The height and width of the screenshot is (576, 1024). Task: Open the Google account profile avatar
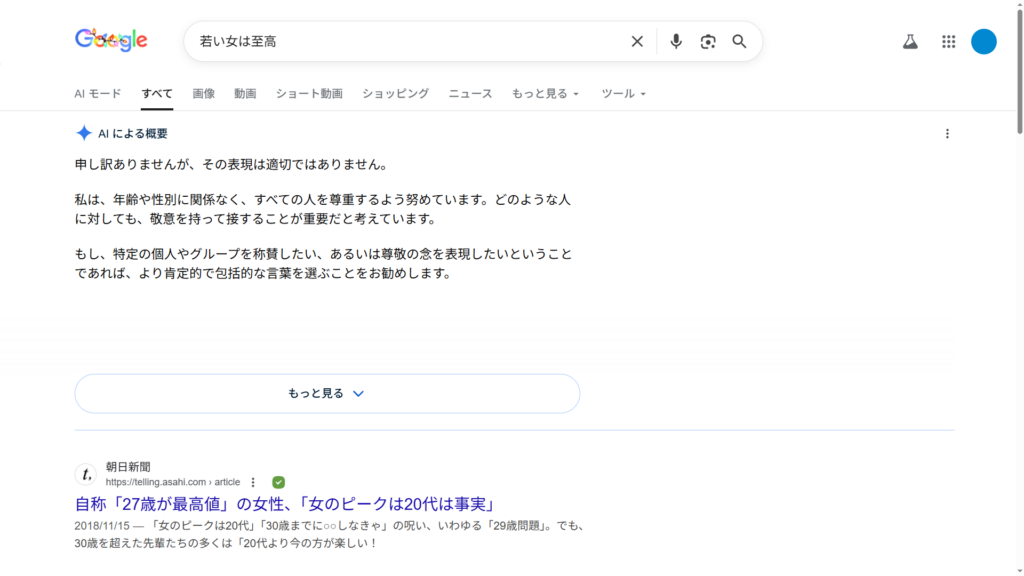984,41
